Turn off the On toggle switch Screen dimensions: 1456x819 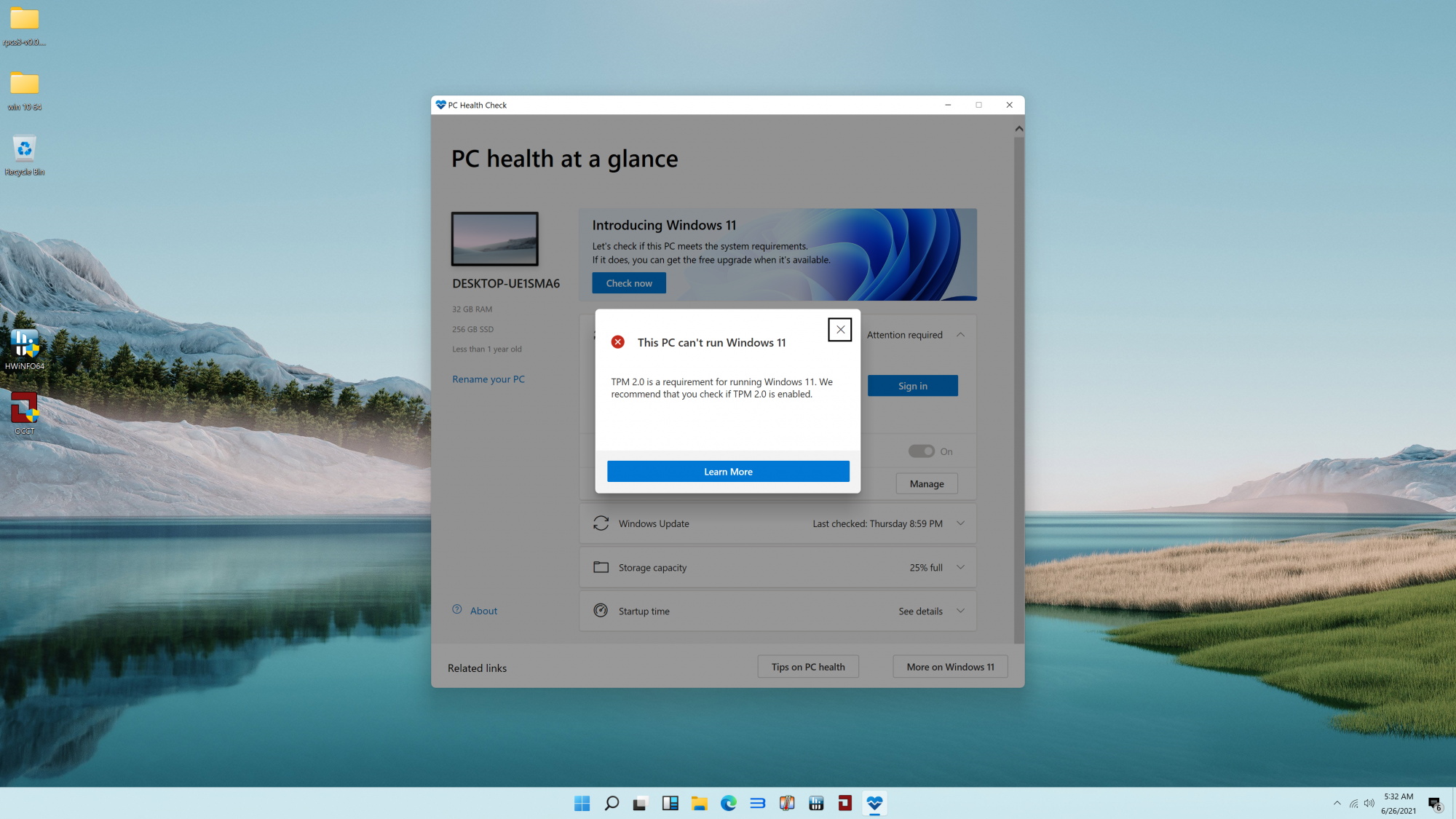[x=921, y=451]
